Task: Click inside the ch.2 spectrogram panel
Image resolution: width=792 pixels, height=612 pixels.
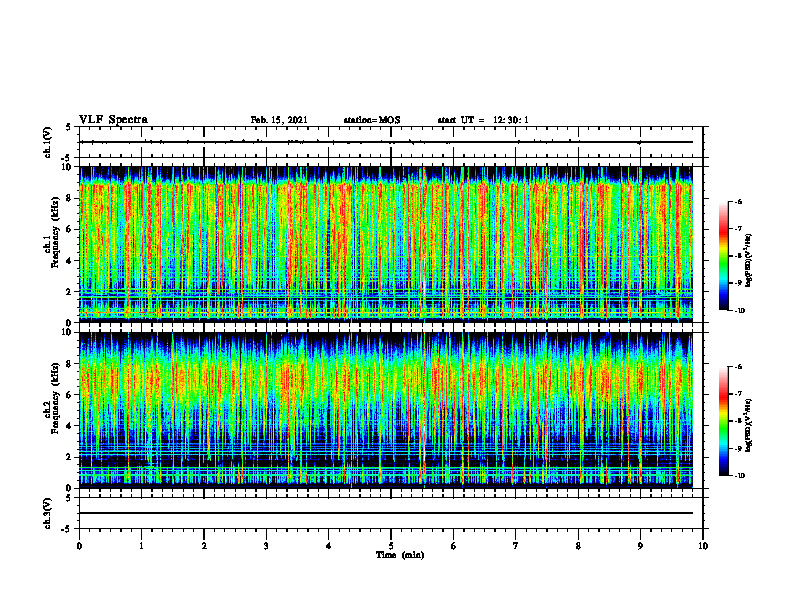Action: 386,410
